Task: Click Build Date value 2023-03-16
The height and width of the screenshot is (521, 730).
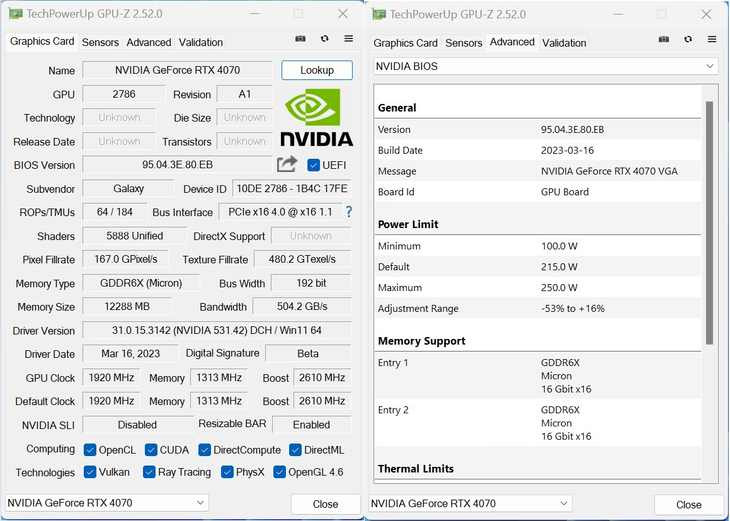Action: pyautogui.click(x=567, y=150)
